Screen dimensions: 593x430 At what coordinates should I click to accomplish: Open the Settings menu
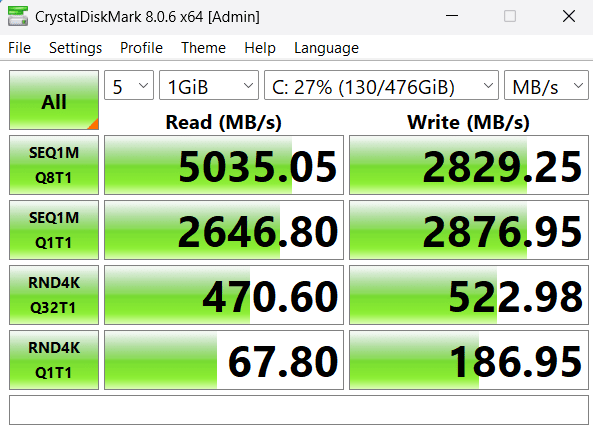[75, 48]
